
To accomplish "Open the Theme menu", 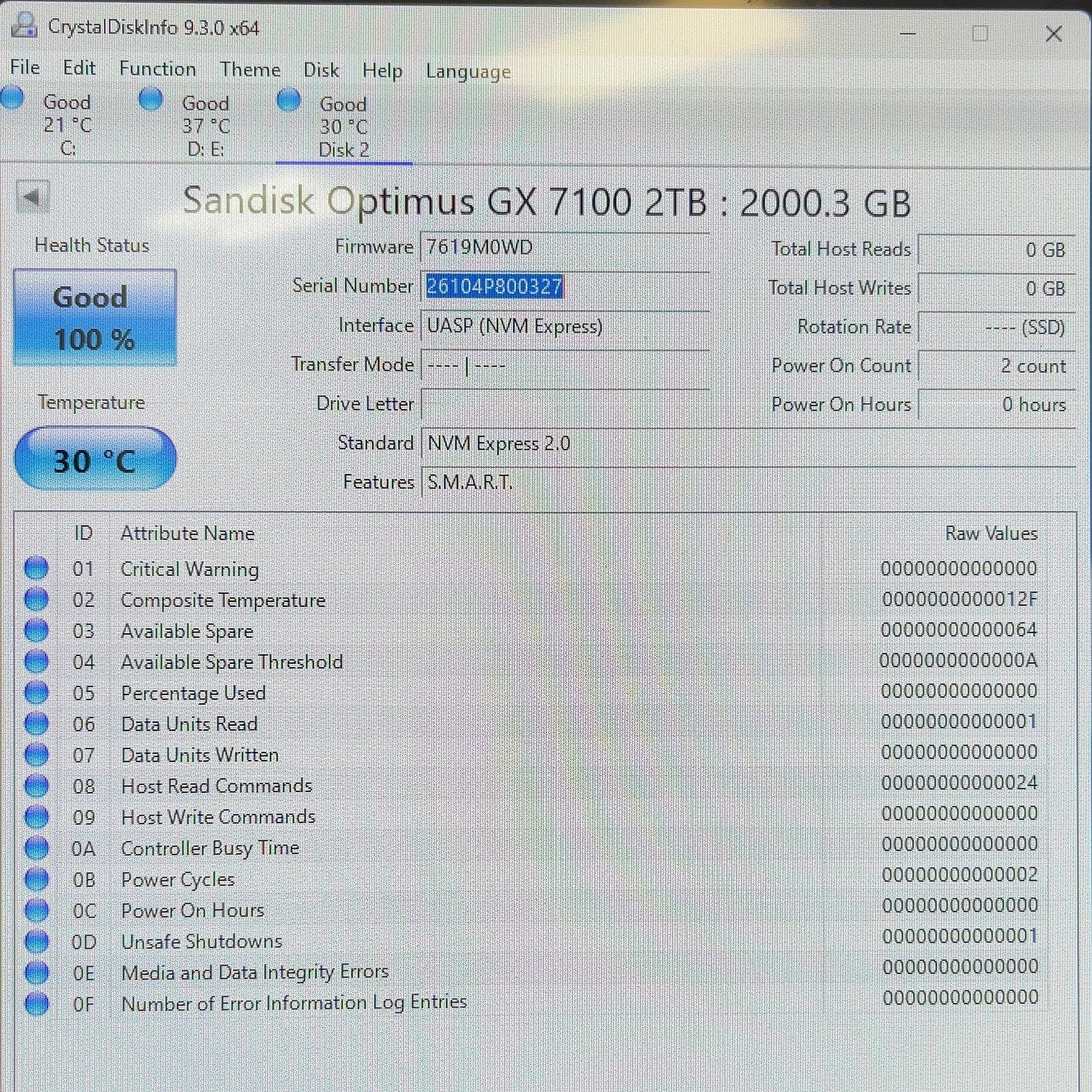I will pyautogui.click(x=250, y=70).
